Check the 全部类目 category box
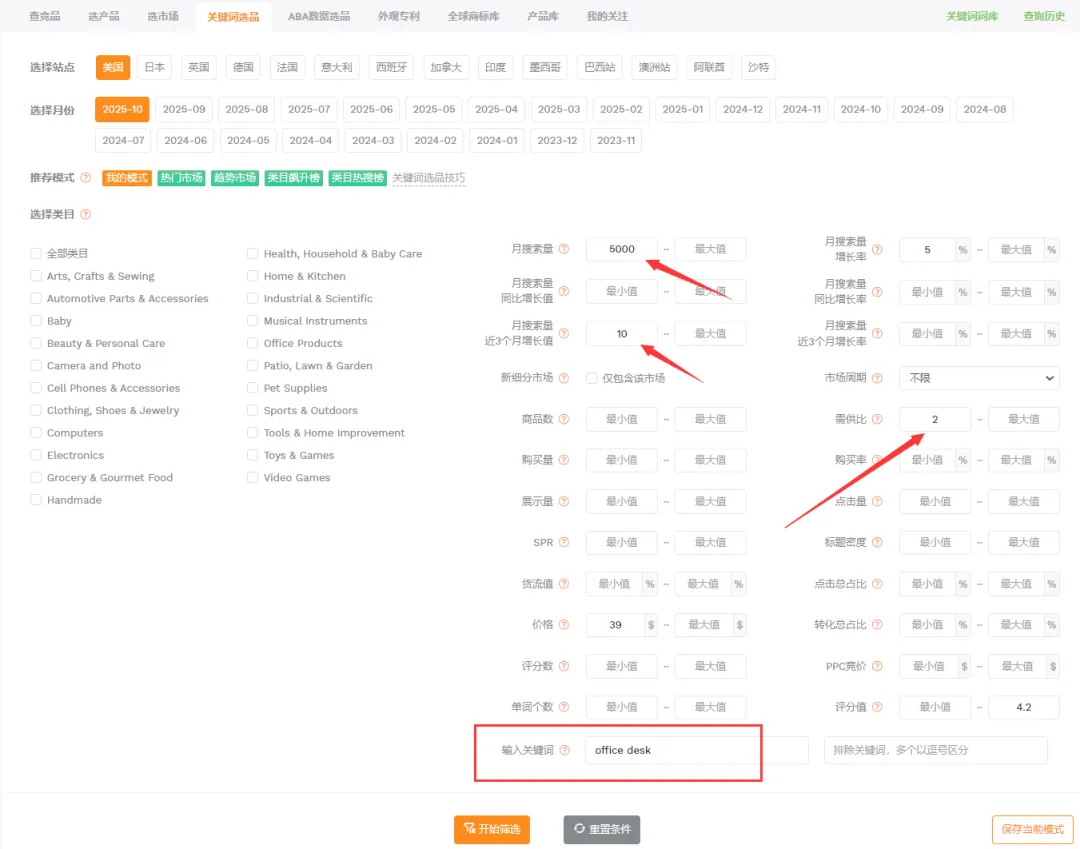Viewport: 1080px width, 849px height. point(36,253)
